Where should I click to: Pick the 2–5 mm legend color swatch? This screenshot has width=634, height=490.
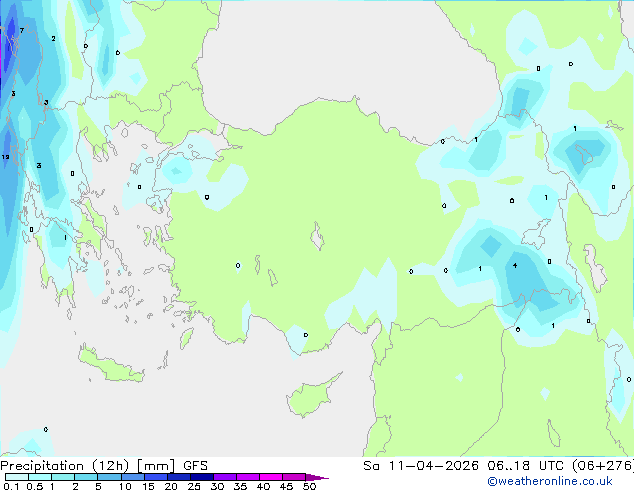86,477
